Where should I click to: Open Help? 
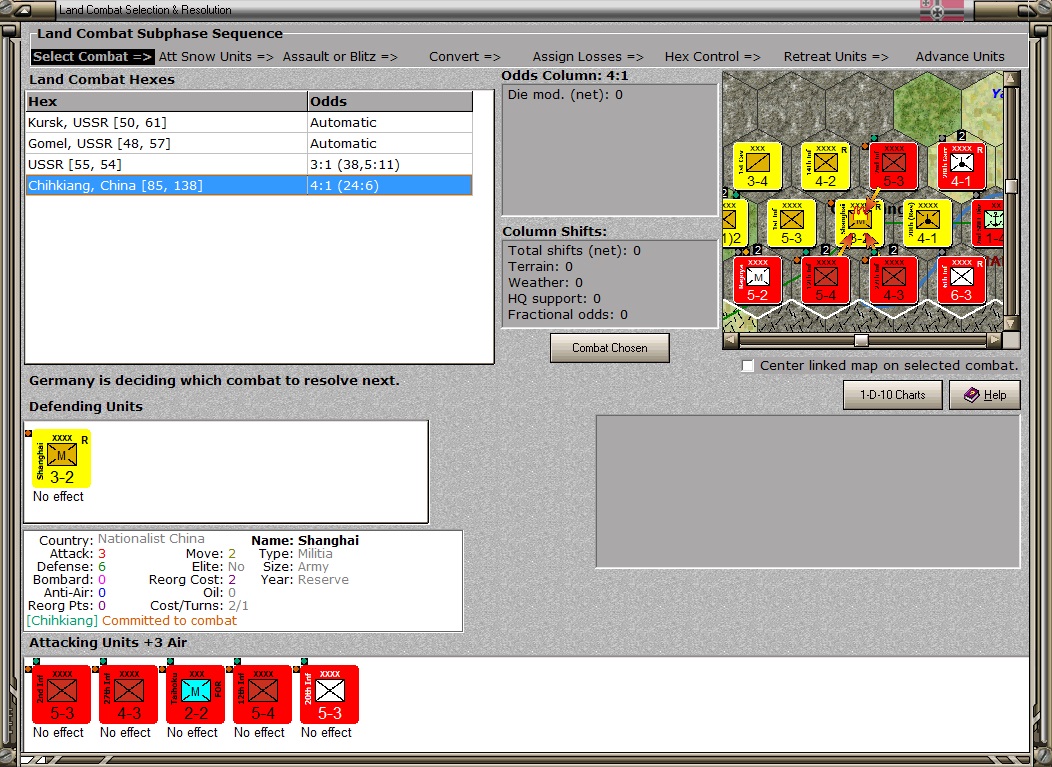pyautogui.click(x=985, y=395)
